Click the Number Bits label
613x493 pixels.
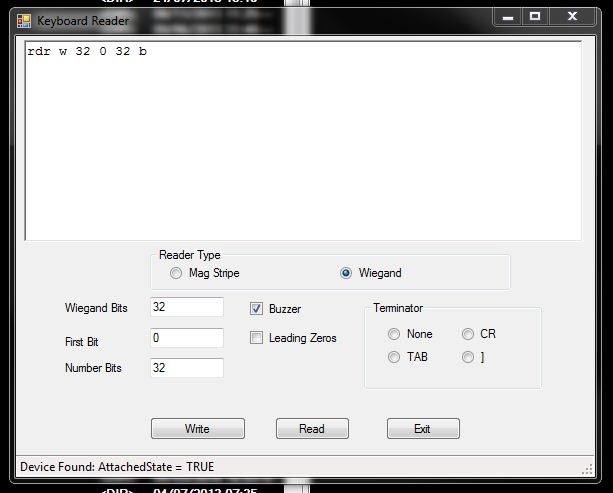(x=93, y=368)
